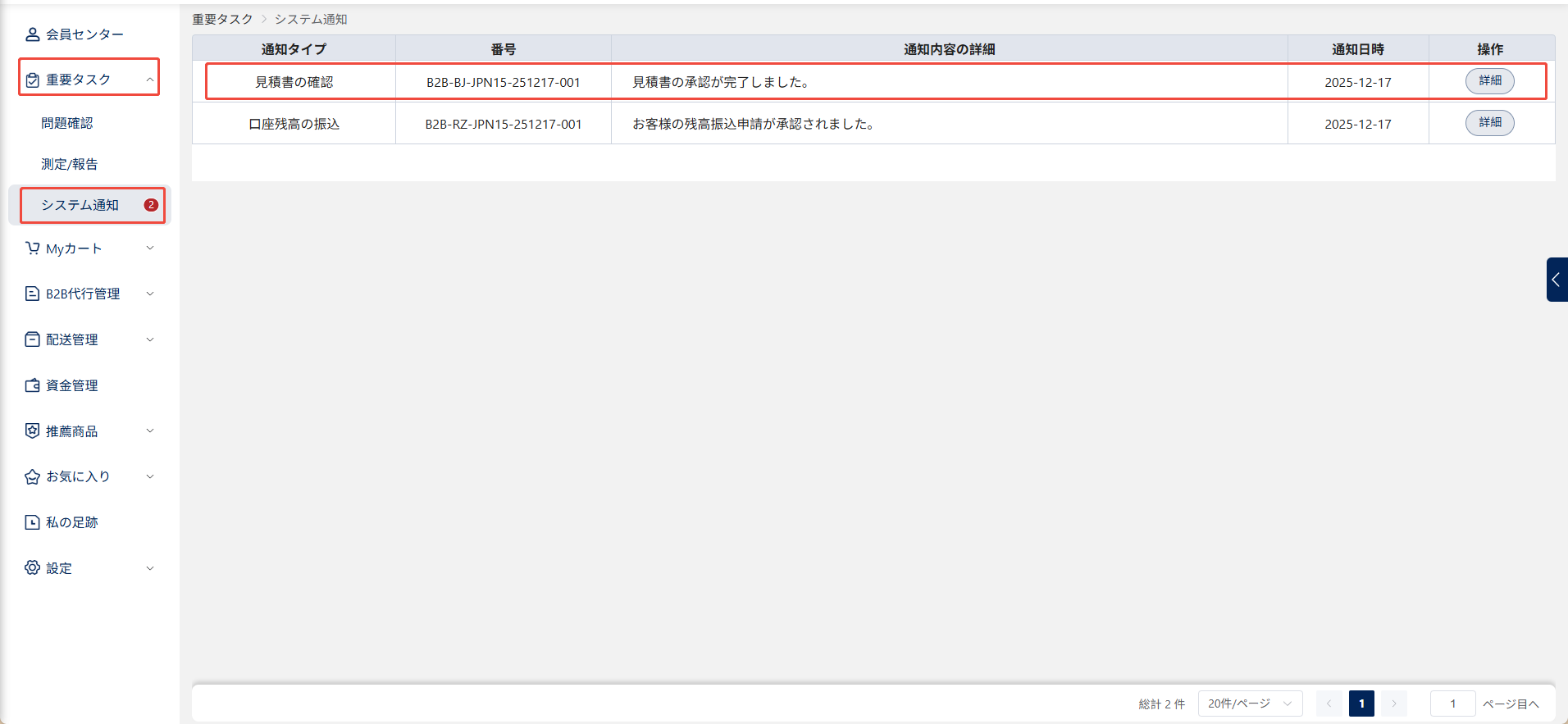1568x724 pixels.
Task: Click number B2B-RZ-JPN15-251217-001
Action: pos(504,124)
